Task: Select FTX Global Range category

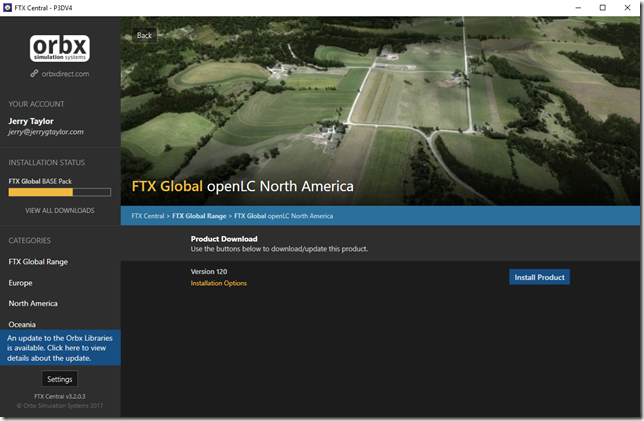Action: click(x=38, y=262)
